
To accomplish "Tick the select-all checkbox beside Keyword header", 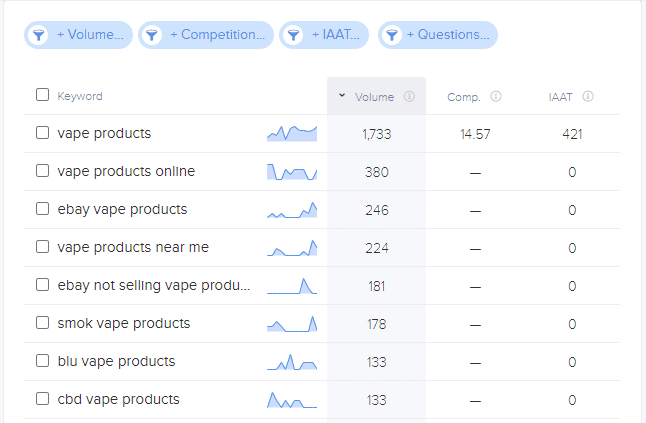I will [x=42, y=95].
